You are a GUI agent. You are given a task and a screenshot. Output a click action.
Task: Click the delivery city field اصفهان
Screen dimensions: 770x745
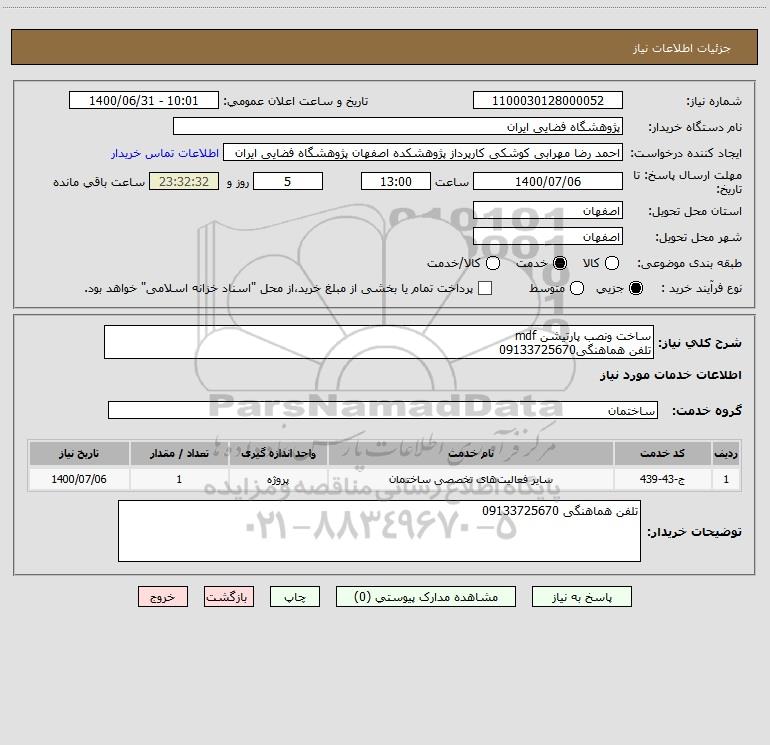548,237
